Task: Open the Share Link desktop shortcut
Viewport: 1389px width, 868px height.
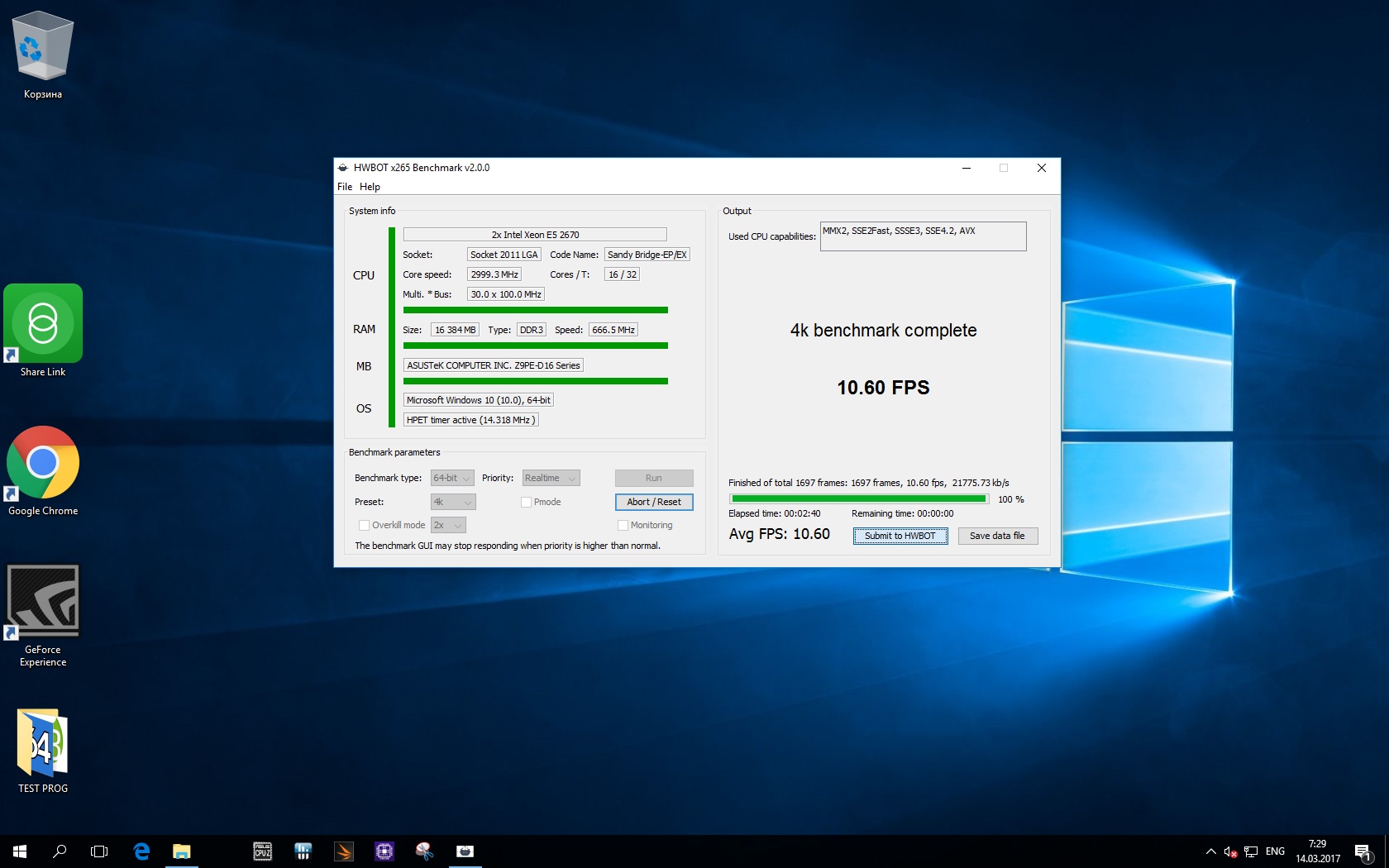Action: coord(43,331)
